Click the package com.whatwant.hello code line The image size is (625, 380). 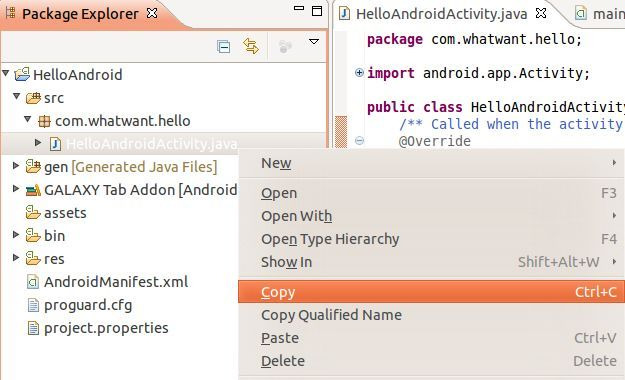tap(474, 39)
